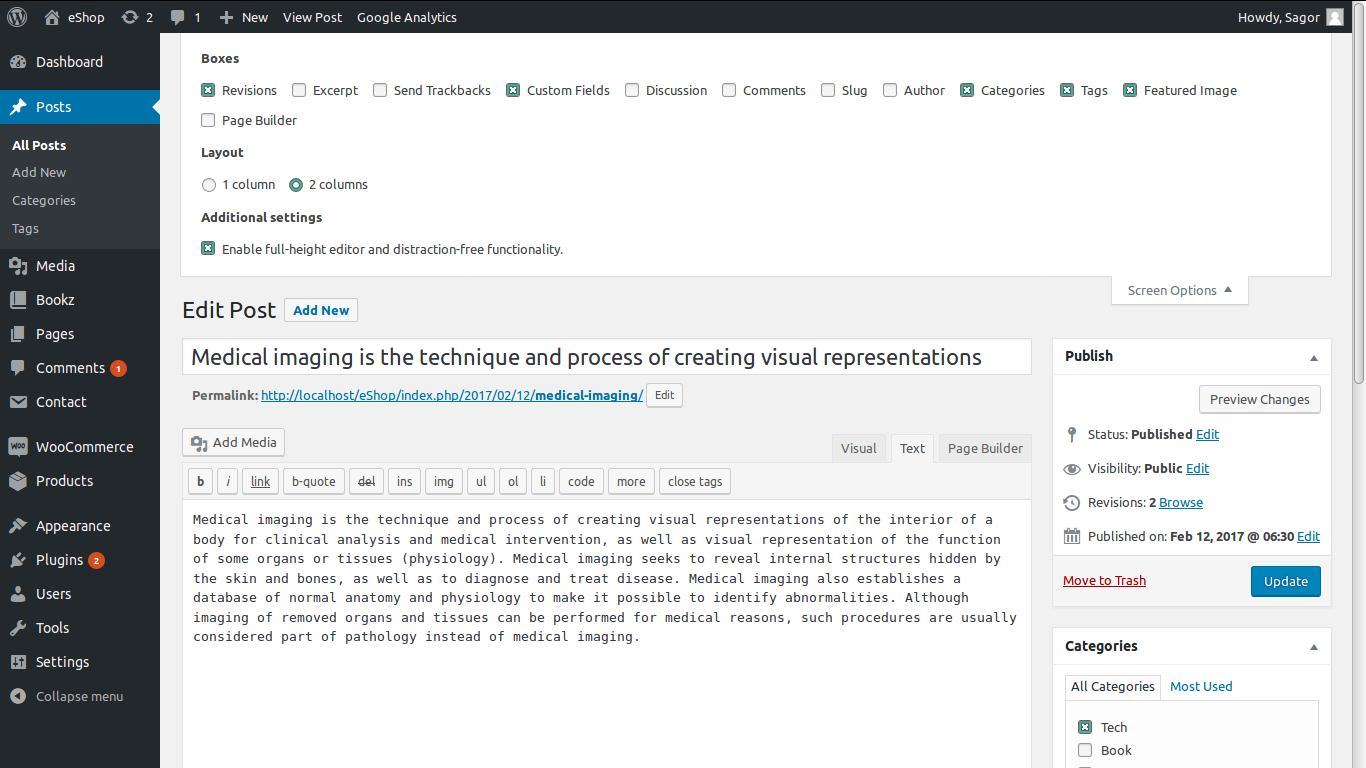Collapse the Publish metabox arrow
The width and height of the screenshot is (1366, 768).
pos(1314,357)
